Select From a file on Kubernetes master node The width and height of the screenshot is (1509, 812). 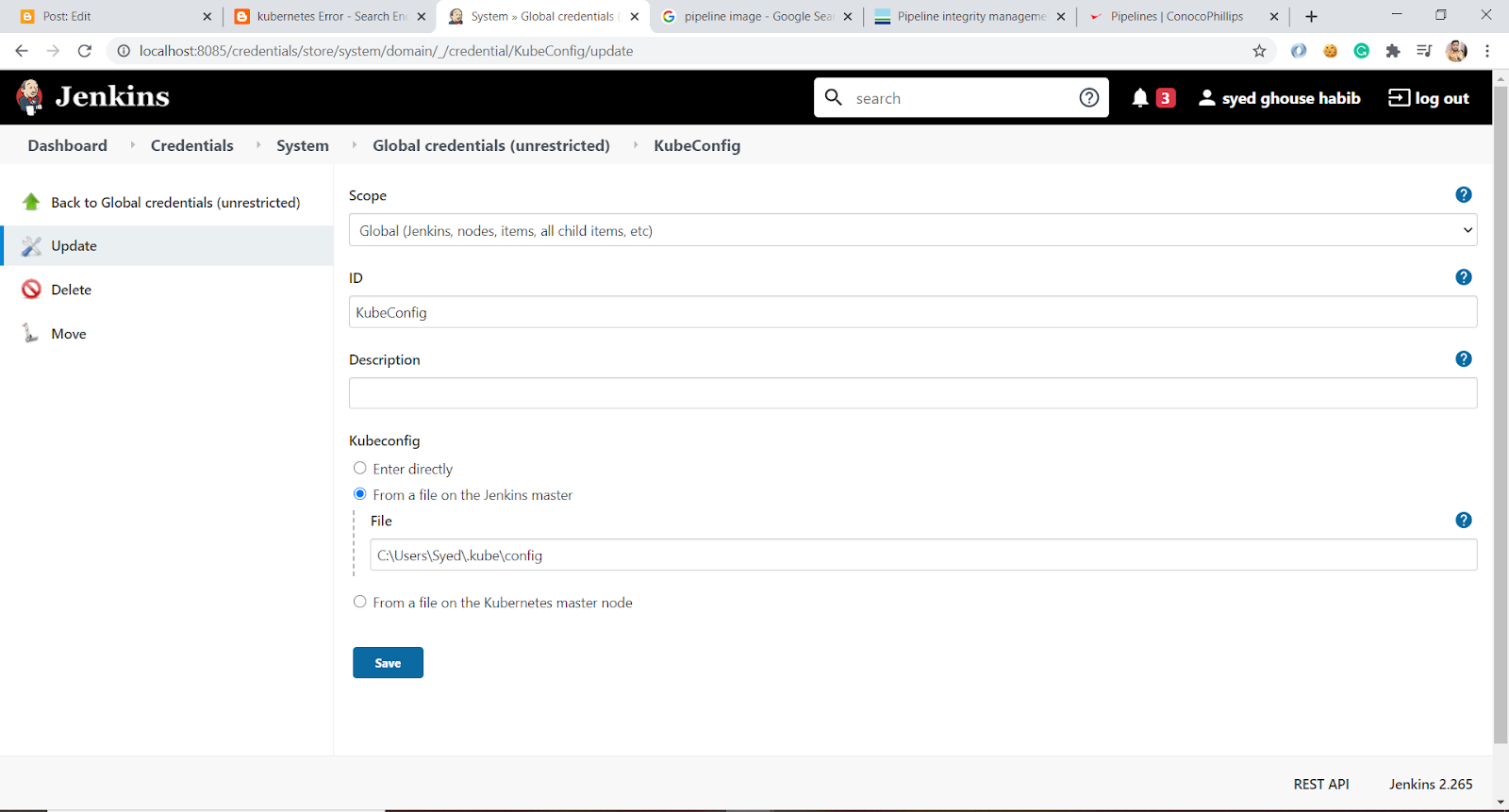pos(359,601)
